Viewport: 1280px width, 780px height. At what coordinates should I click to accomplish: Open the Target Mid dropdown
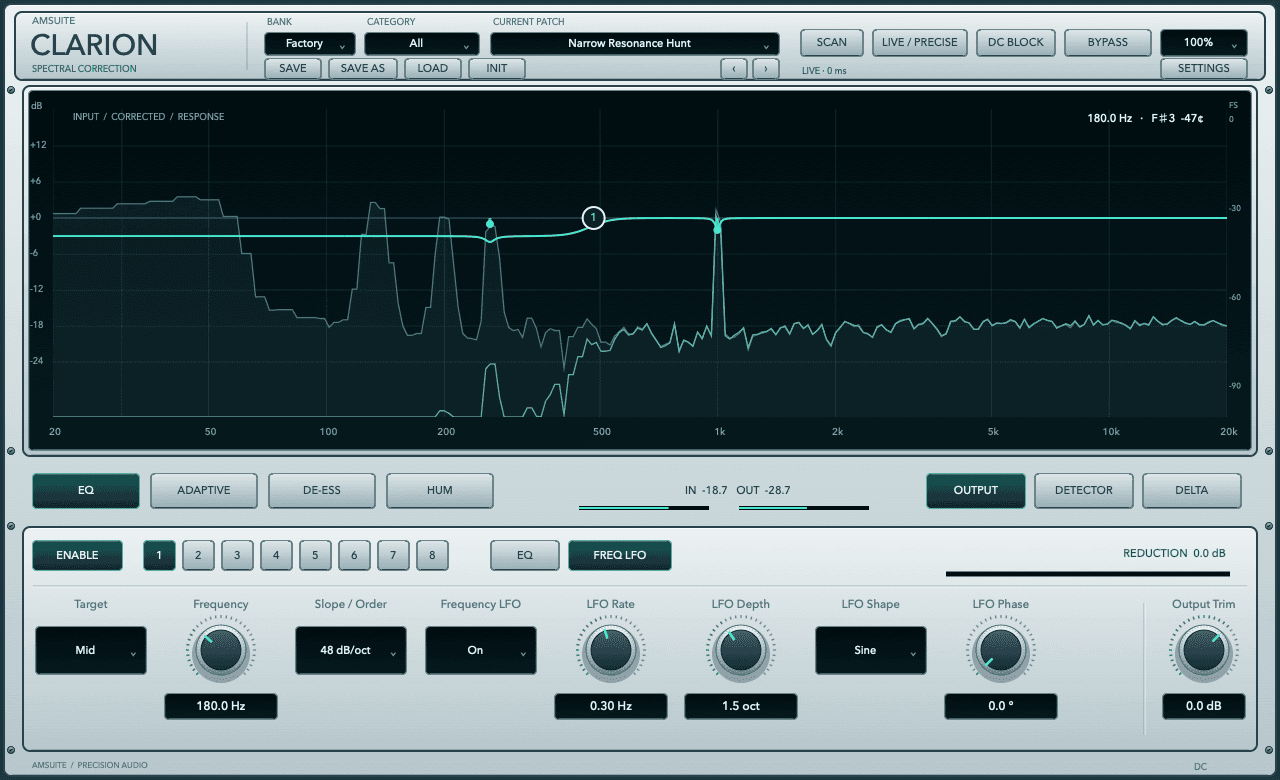tap(91, 650)
